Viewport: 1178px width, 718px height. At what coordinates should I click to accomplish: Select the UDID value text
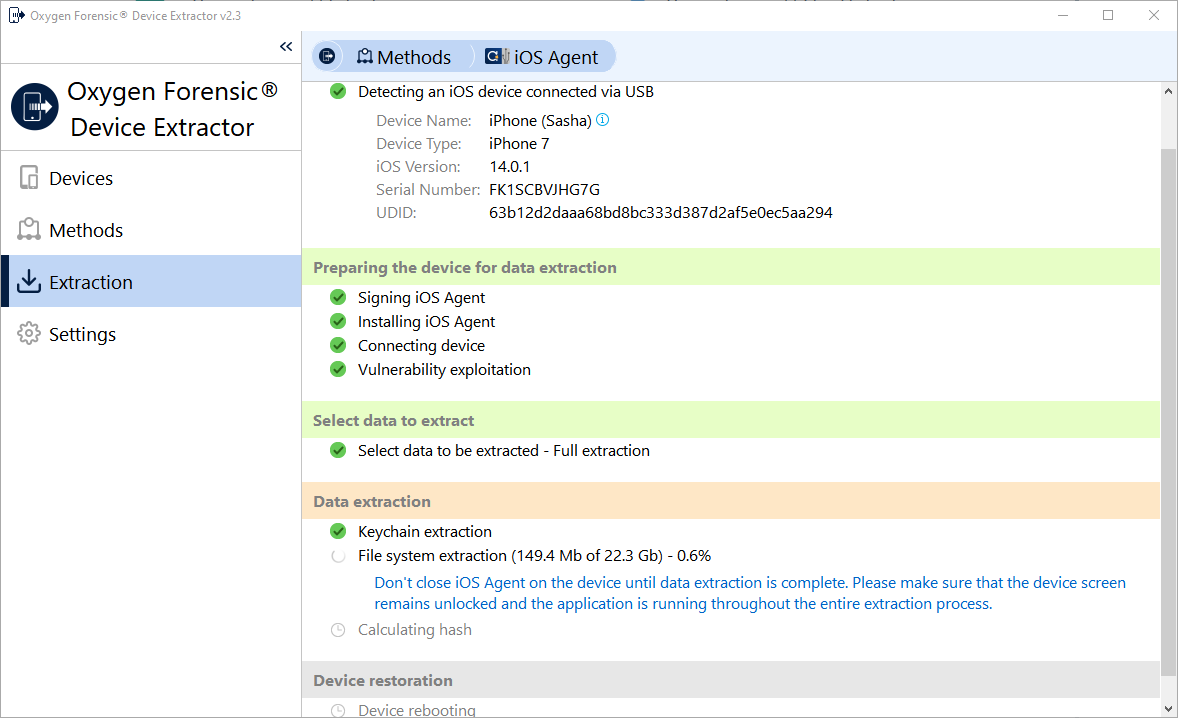pyautogui.click(x=660, y=213)
